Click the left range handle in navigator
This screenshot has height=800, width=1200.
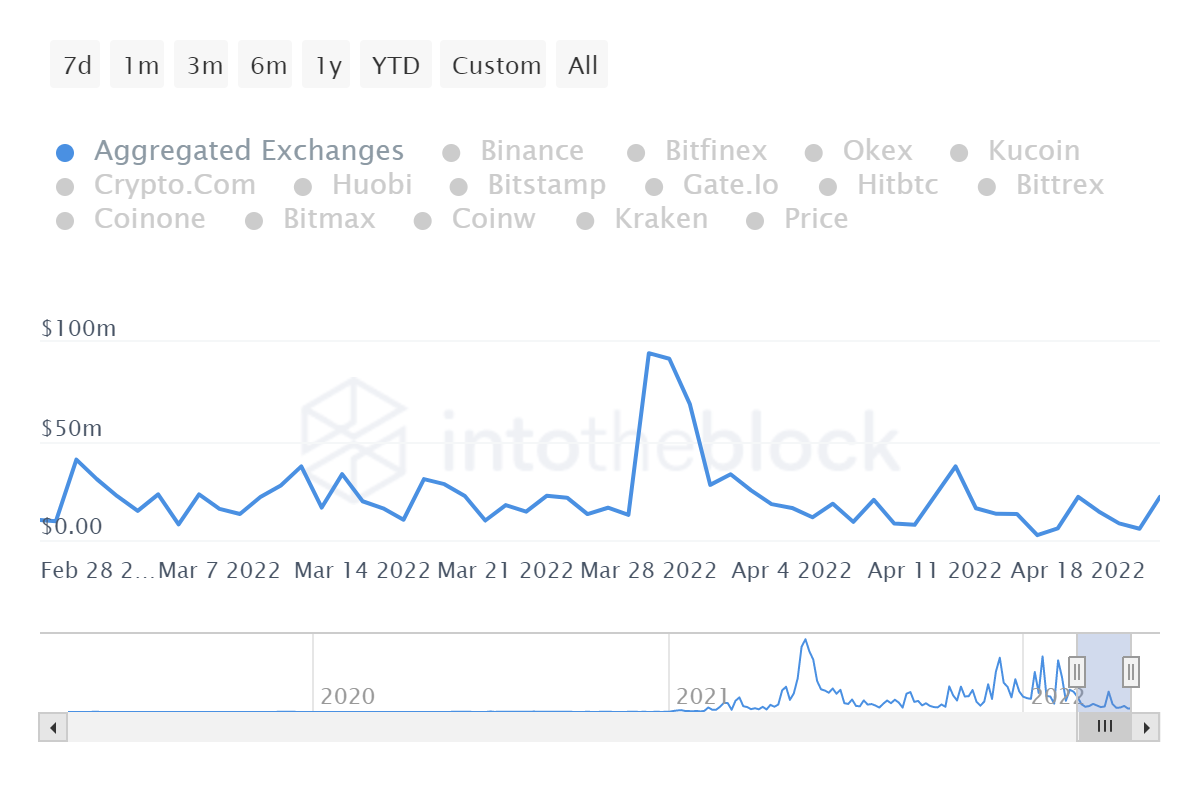[x=1077, y=671]
